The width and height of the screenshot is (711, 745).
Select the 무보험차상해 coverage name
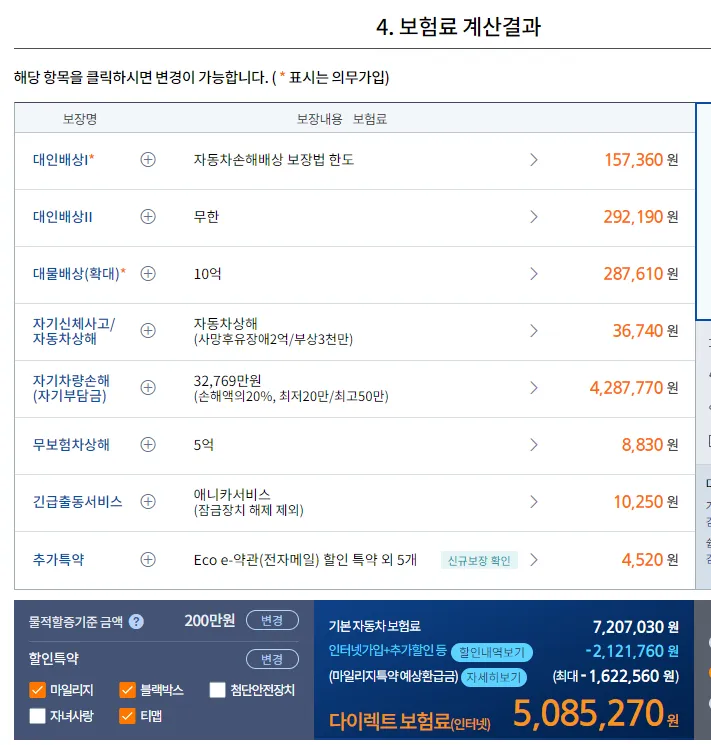coord(71,445)
